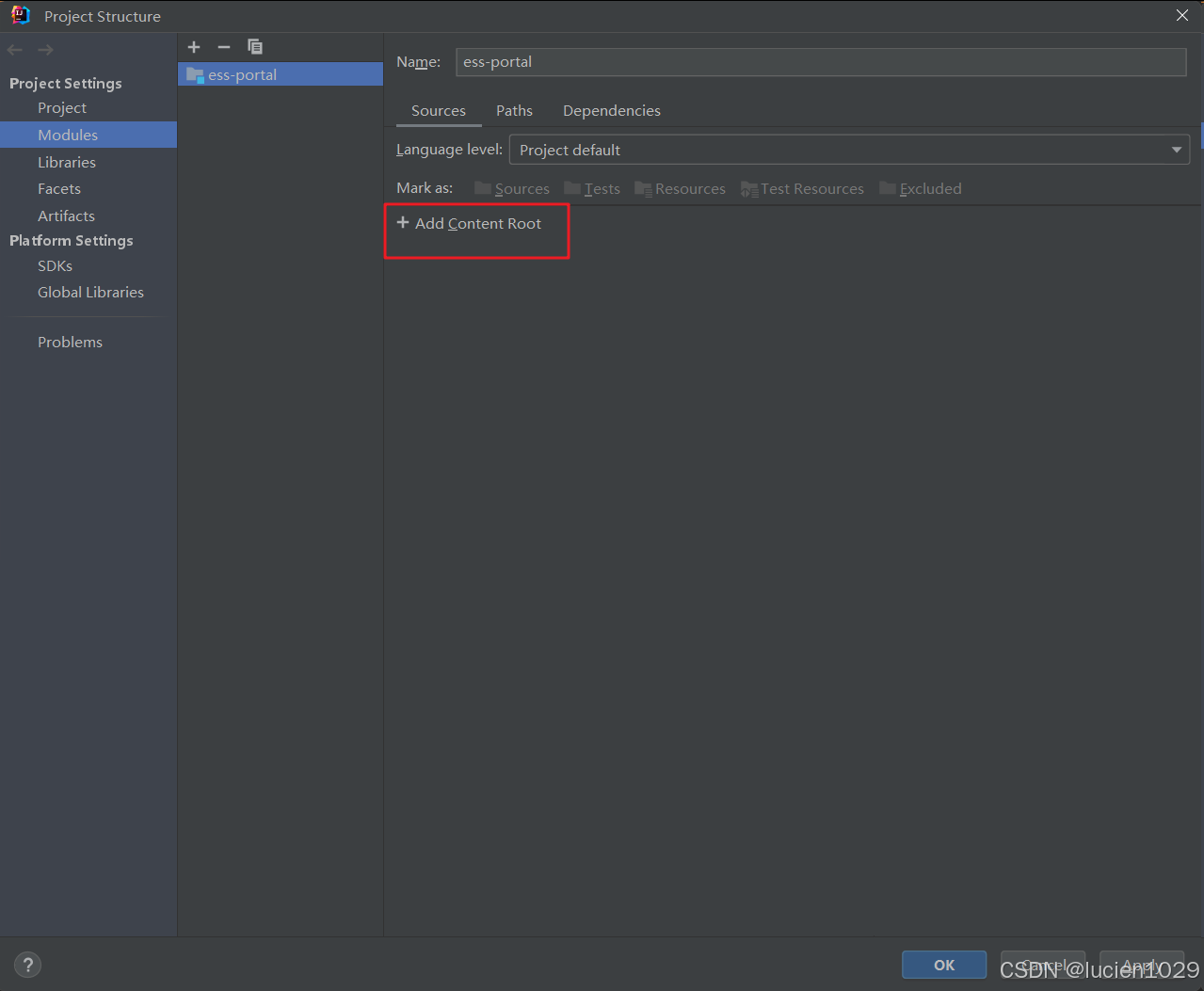The image size is (1204, 991).
Task: Click the module Name input field
Action: (x=821, y=62)
